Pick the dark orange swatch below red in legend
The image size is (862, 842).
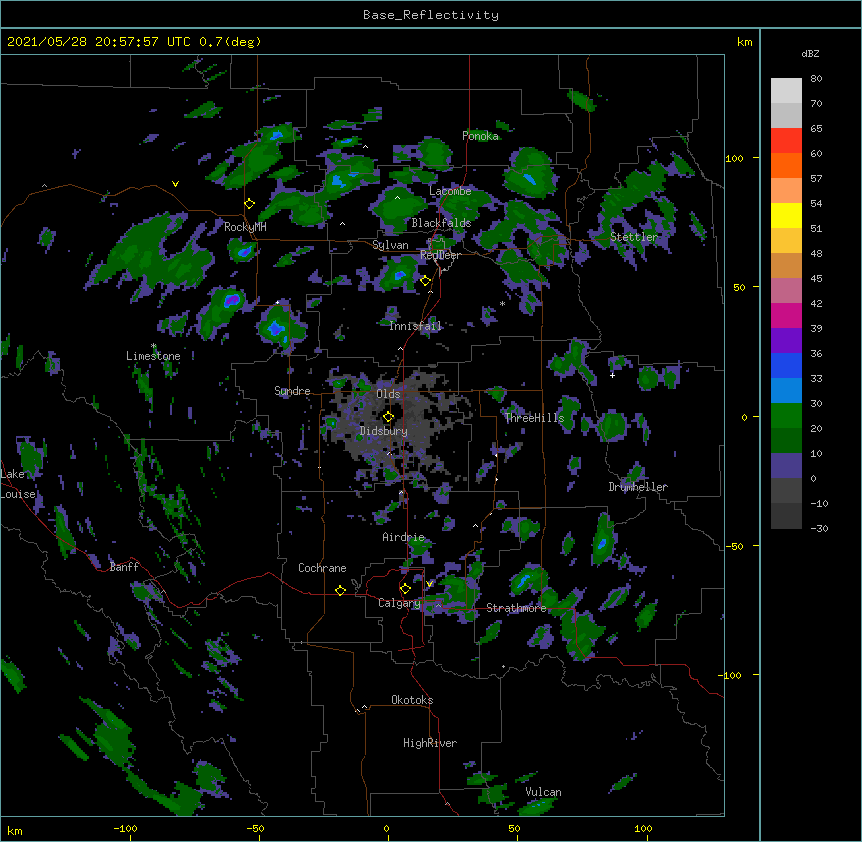click(x=786, y=165)
